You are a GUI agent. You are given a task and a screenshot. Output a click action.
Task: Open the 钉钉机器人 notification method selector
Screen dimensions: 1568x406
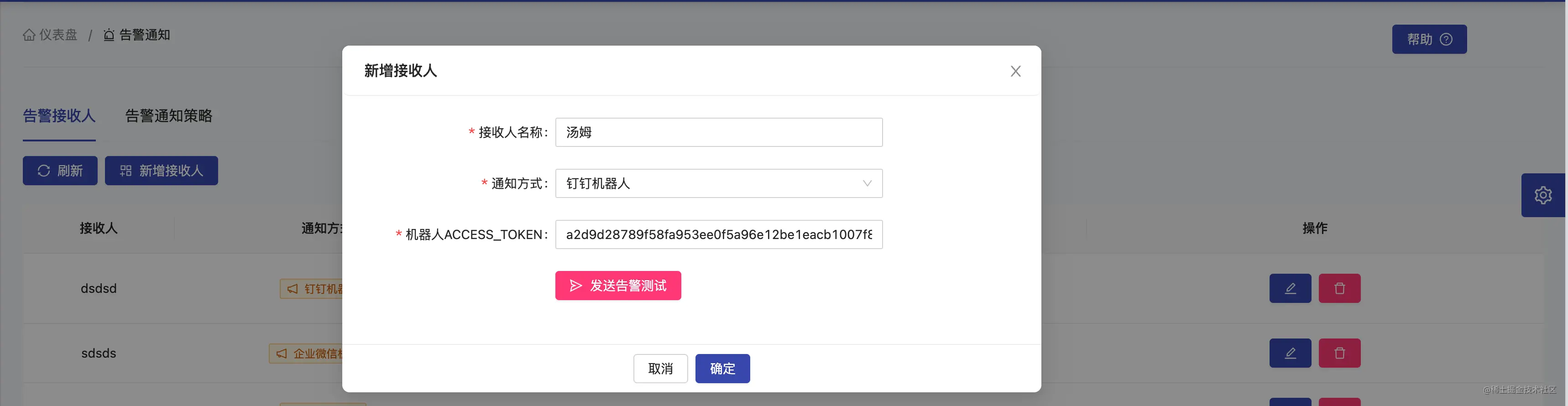point(718,183)
